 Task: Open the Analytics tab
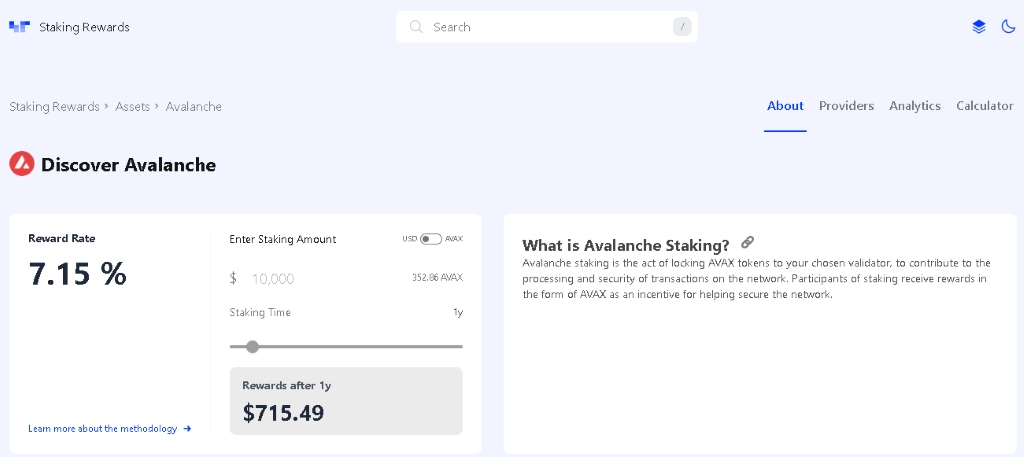(915, 106)
